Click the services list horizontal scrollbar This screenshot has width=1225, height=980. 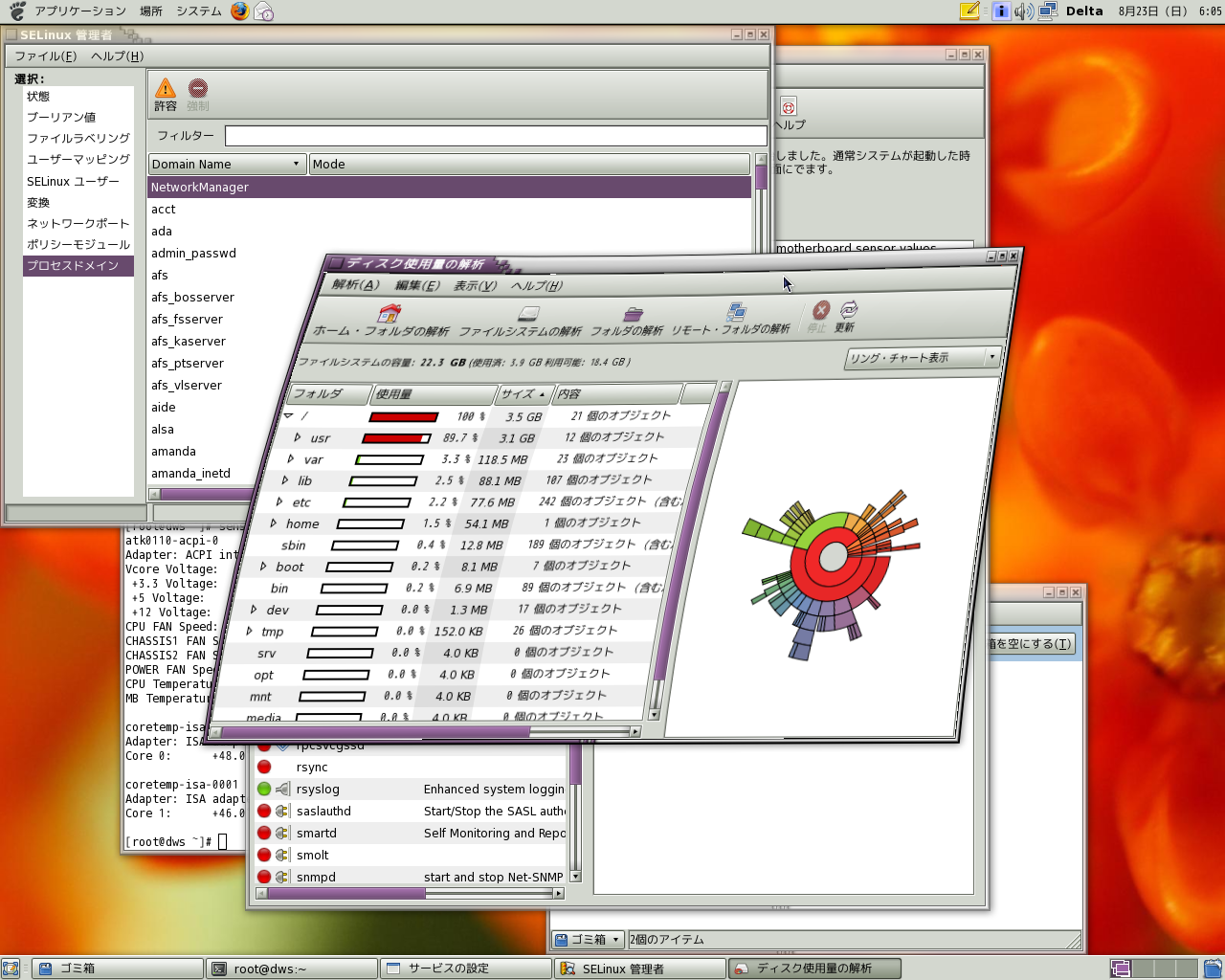[346, 893]
